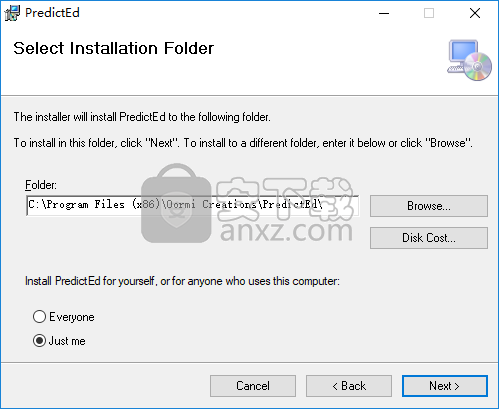Minimize the PredictEd installer window

click(384, 13)
